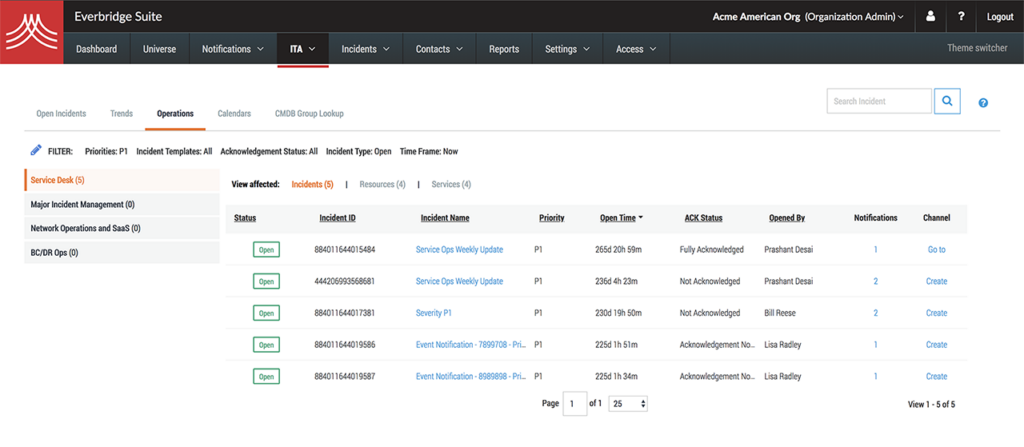This screenshot has height=447, width=1024.
Task: Click the Everbridge logo icon
Action: (31, 32)
